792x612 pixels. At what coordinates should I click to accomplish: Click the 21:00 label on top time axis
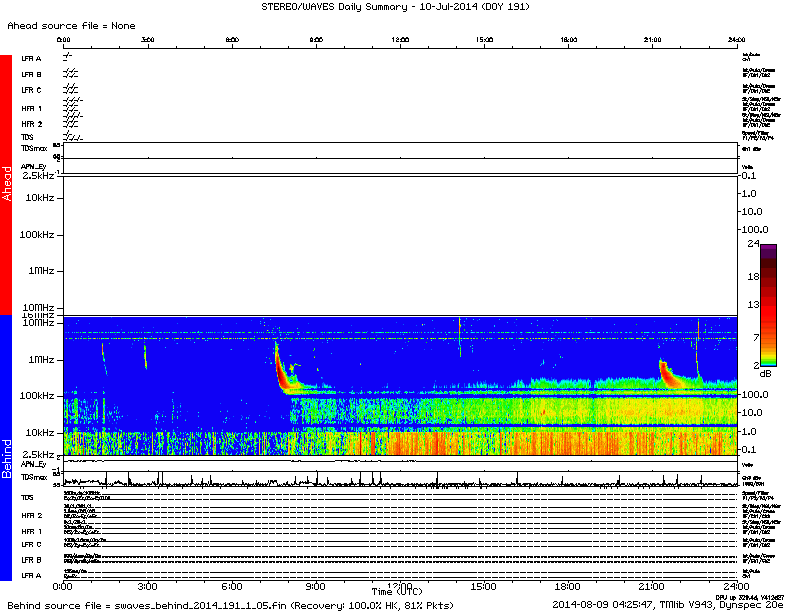tap(653, 40)
